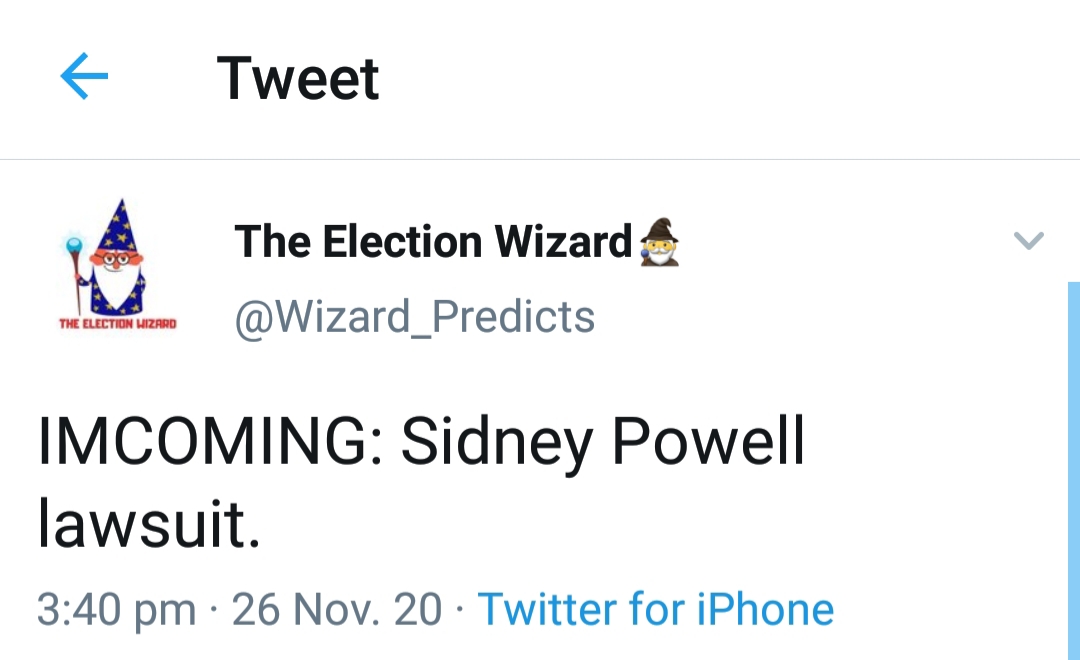Open The Election Wizard display name
The image size is (1080, 660).
433,242
